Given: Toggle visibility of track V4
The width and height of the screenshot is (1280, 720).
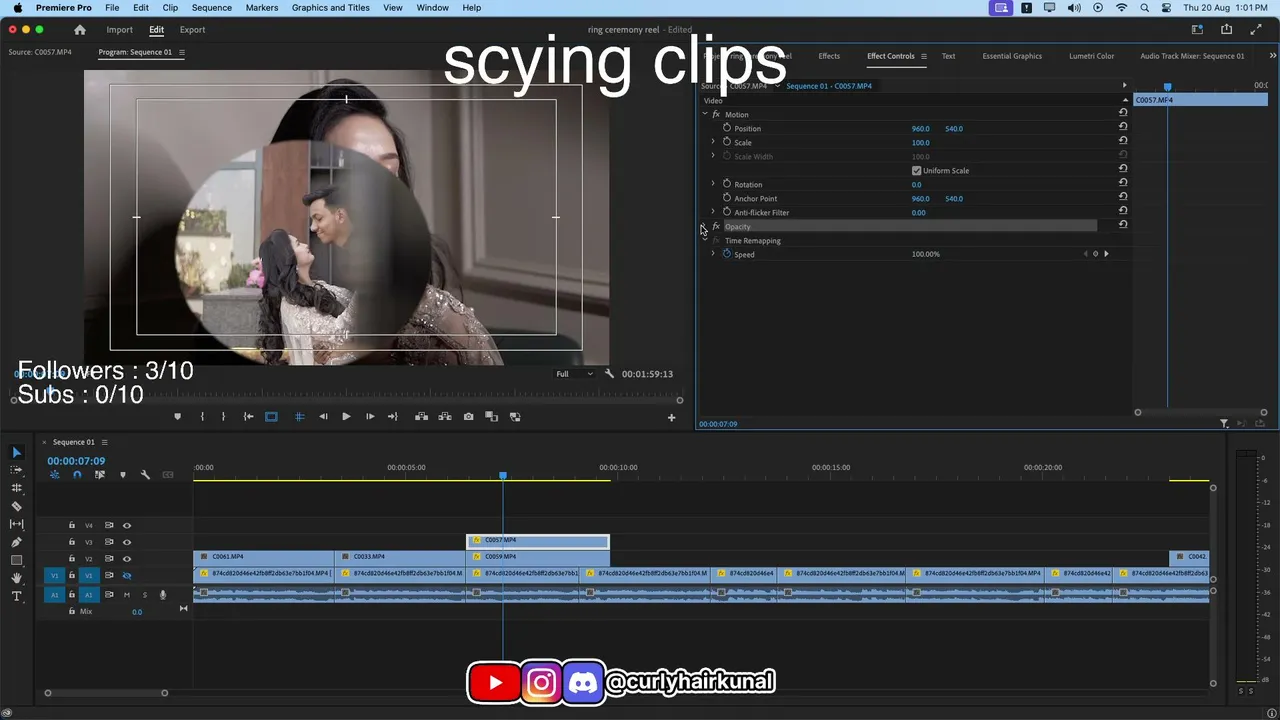Looking at the screenshot, I should click(127, 525).
